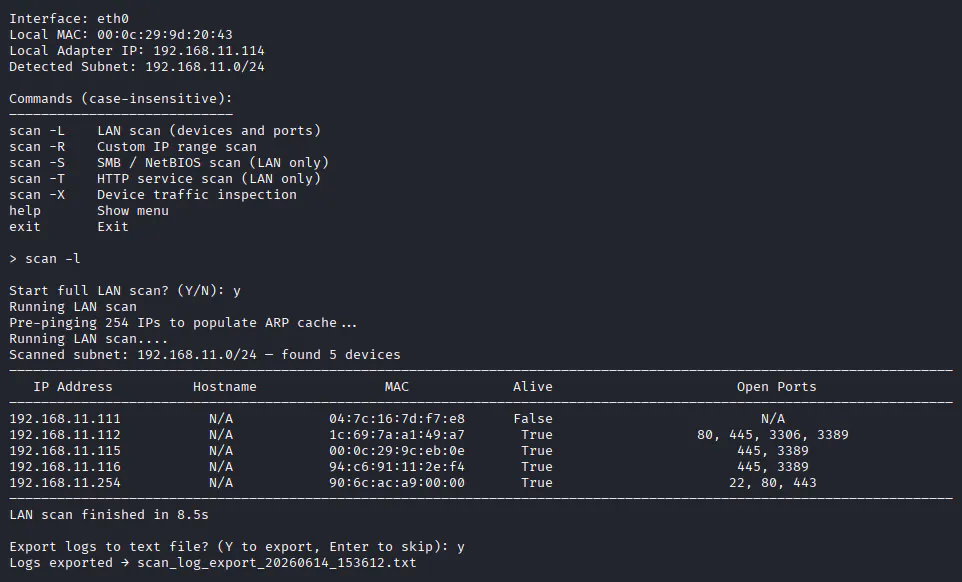The height and width of the screenshot is (582, 962).
Task: Click MAC 04:7c:16:7d:f7:e8 in first row
Action: coord(397,419)
